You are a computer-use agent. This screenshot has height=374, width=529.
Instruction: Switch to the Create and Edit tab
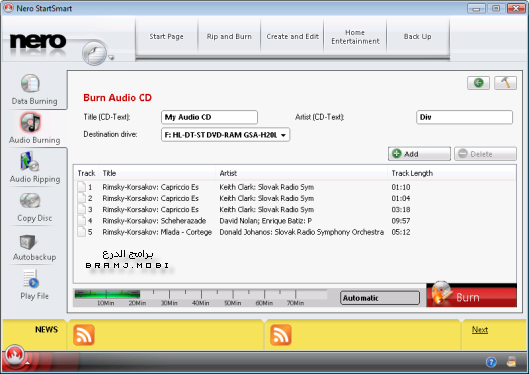pyautogui.click(x=293, y=36)
